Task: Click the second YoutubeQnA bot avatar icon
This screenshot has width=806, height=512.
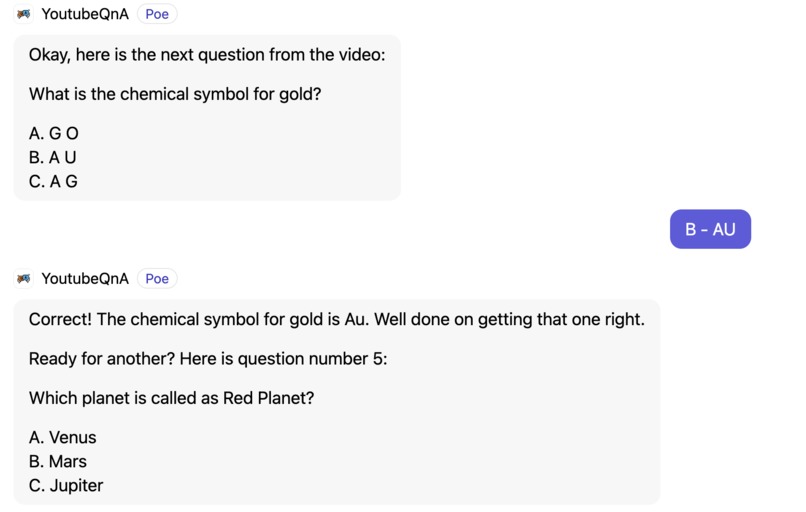Action: tap(24, 278)
